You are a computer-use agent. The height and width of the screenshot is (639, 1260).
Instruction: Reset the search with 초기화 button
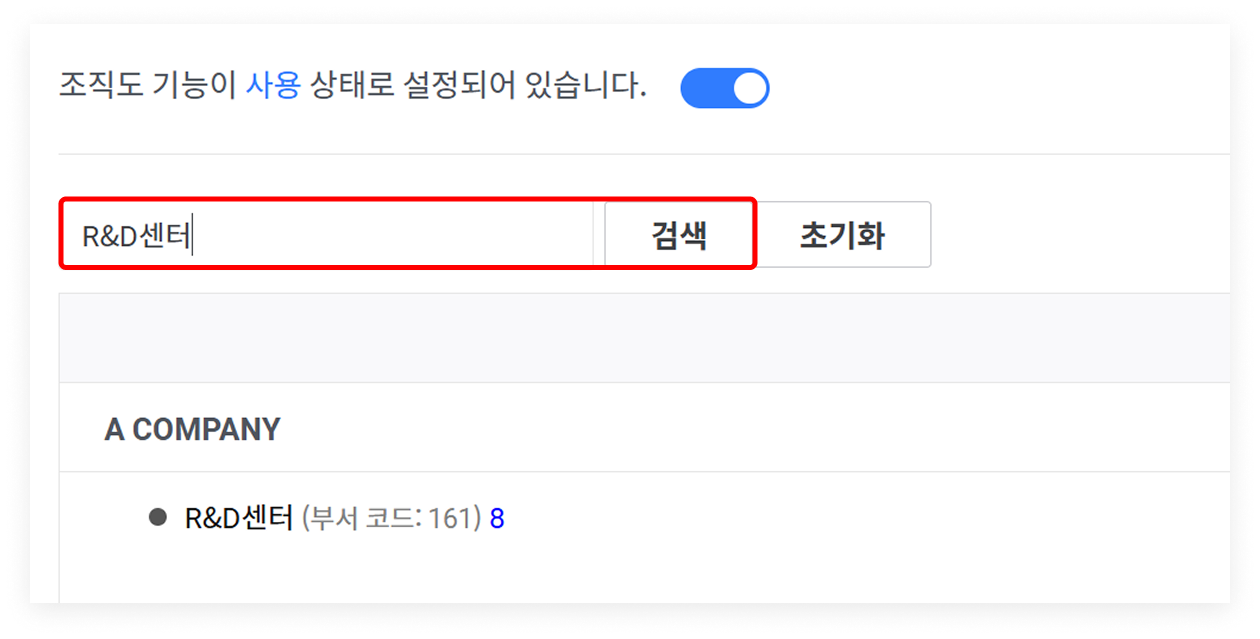[x=842, y=234]
